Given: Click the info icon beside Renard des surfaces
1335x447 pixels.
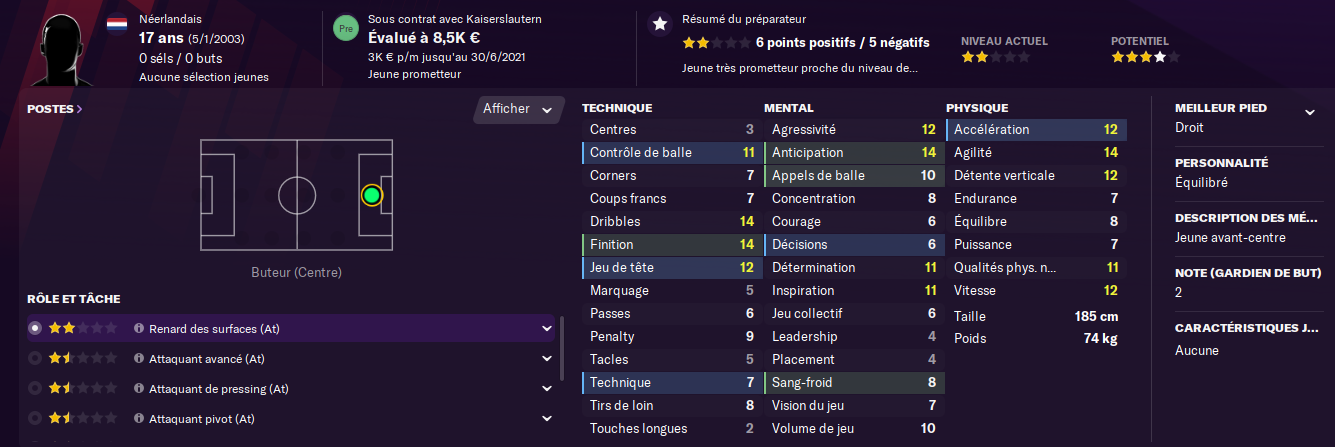Looking at the screenshot, I should pos(140,328).
